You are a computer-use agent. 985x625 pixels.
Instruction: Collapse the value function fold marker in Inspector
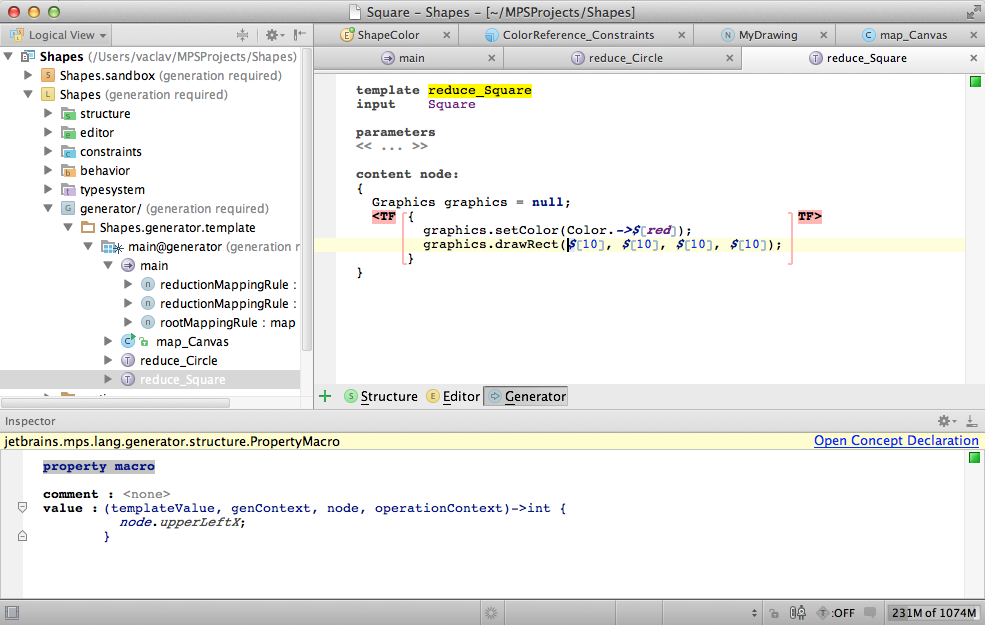coord(22,508)
